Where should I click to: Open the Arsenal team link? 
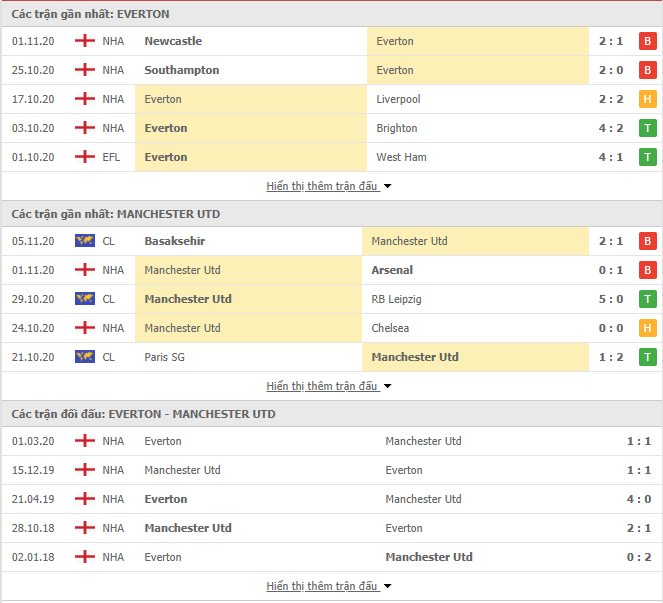pos(392,270)
